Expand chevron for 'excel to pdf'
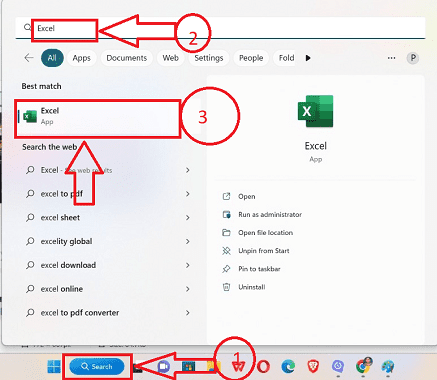 (188, 194)
